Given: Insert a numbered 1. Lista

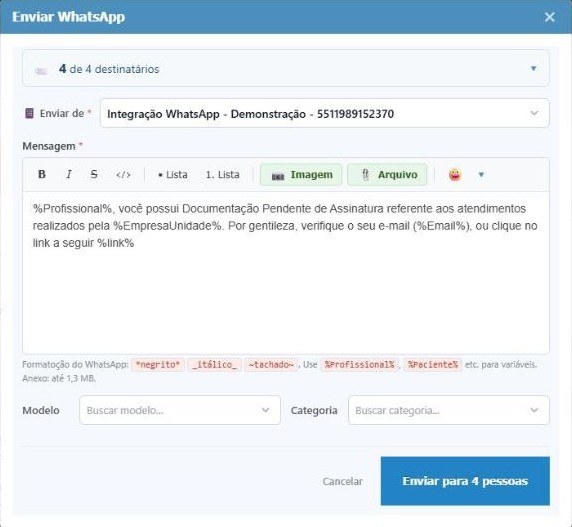Looking at the screenshot, I should [223, 175].
